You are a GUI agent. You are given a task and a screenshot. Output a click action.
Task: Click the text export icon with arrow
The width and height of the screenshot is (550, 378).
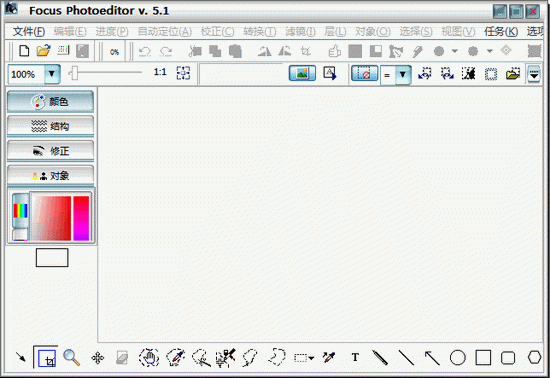(x=330, y=73)
